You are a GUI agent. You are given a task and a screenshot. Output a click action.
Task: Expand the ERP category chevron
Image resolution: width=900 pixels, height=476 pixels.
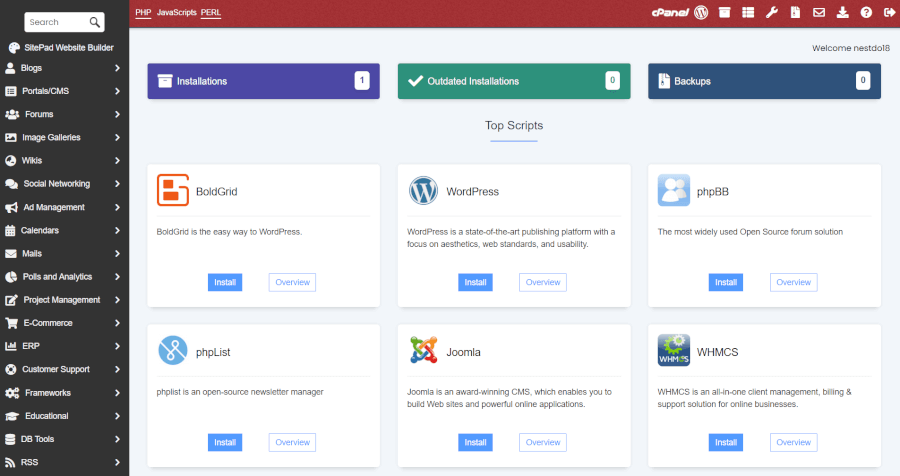(x=117, y=346)
